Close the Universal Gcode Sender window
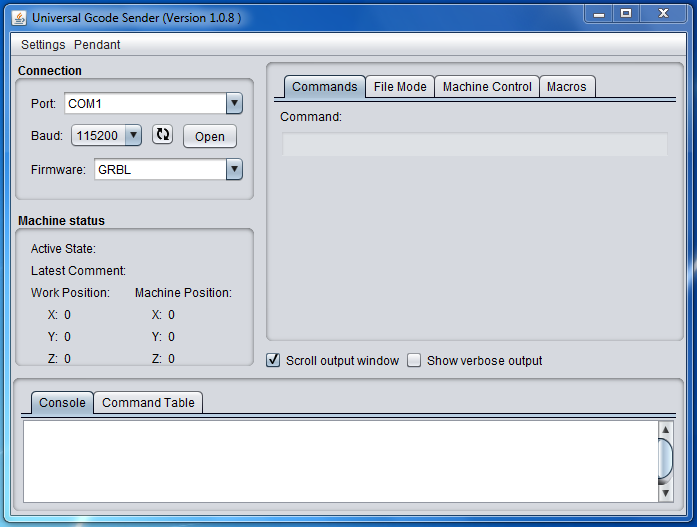 tap(663, 14)
